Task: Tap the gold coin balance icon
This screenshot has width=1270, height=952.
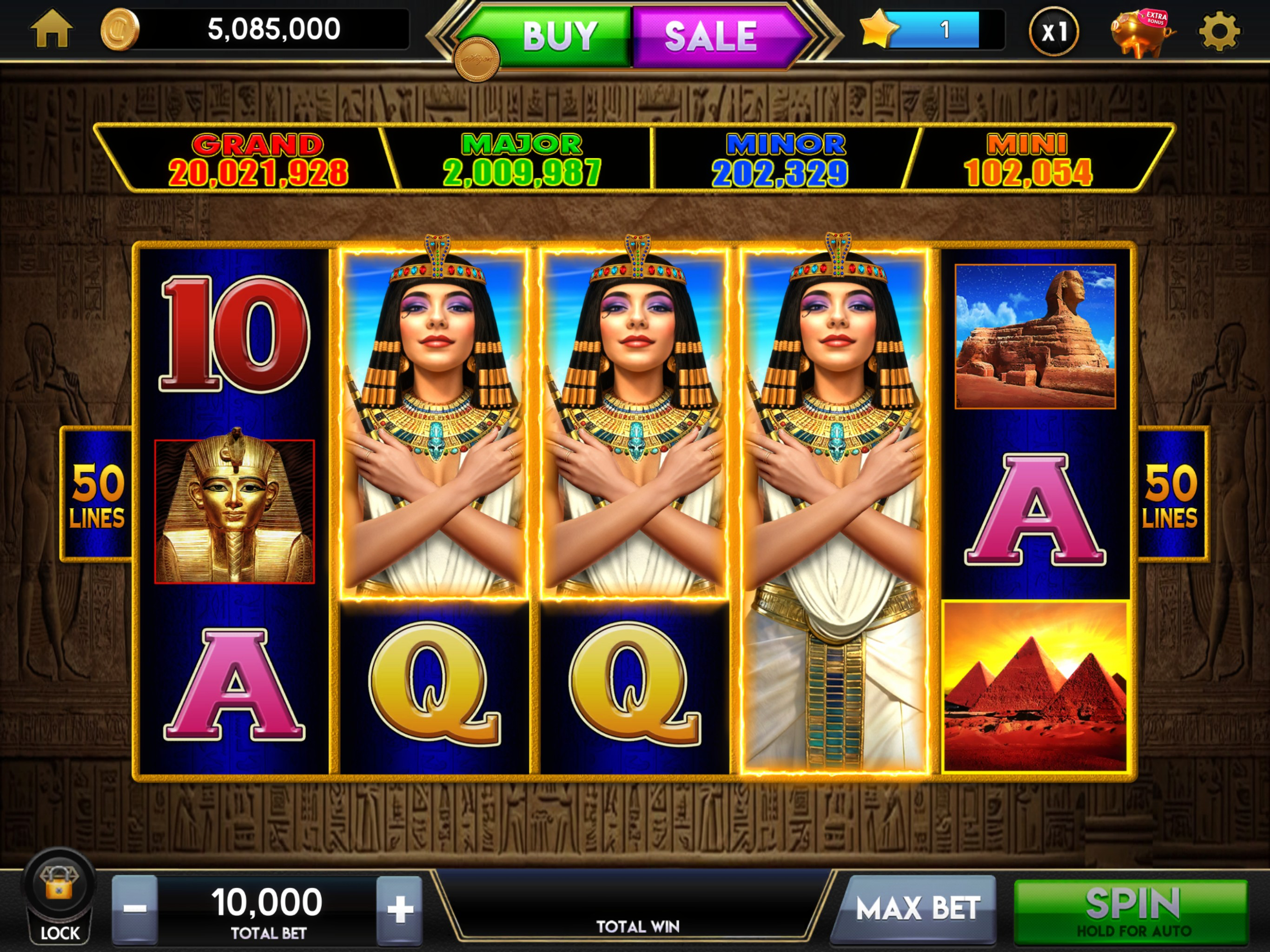Action: point(120,30)
